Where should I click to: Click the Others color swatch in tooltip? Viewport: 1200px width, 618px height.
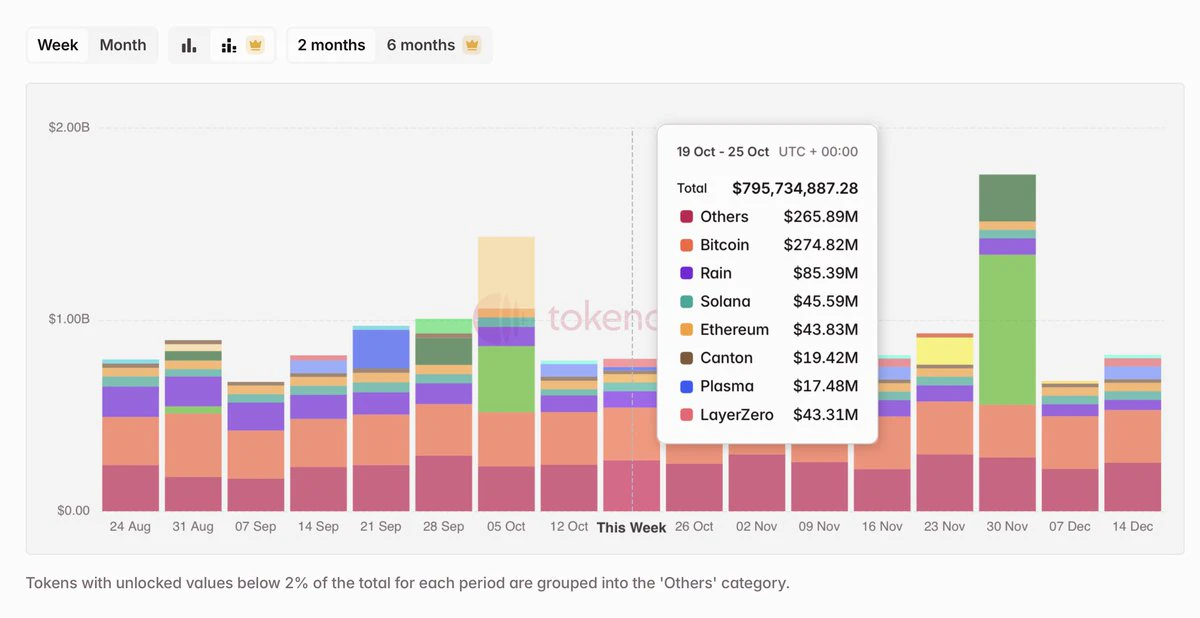point(686,217)
